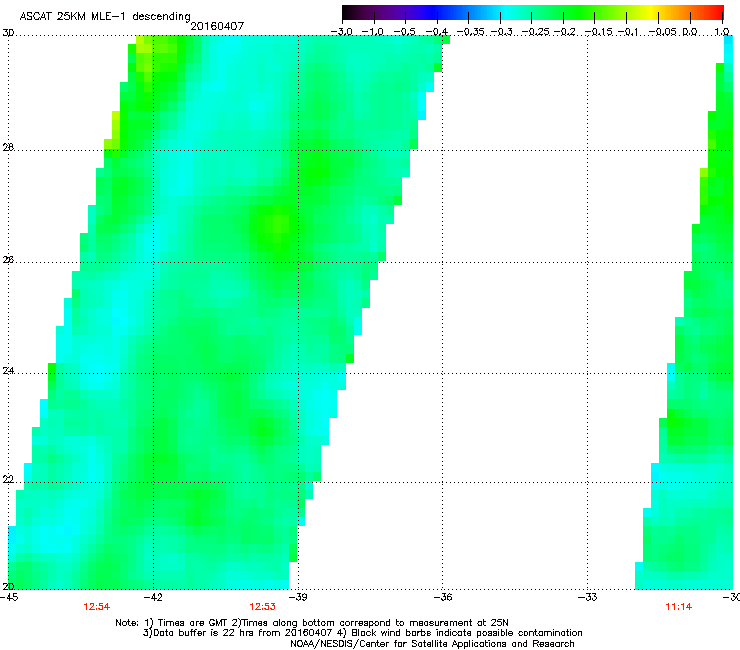Select the -0.5 color scale label
Screen dimensions: 740x650
[x=404, y=32]
